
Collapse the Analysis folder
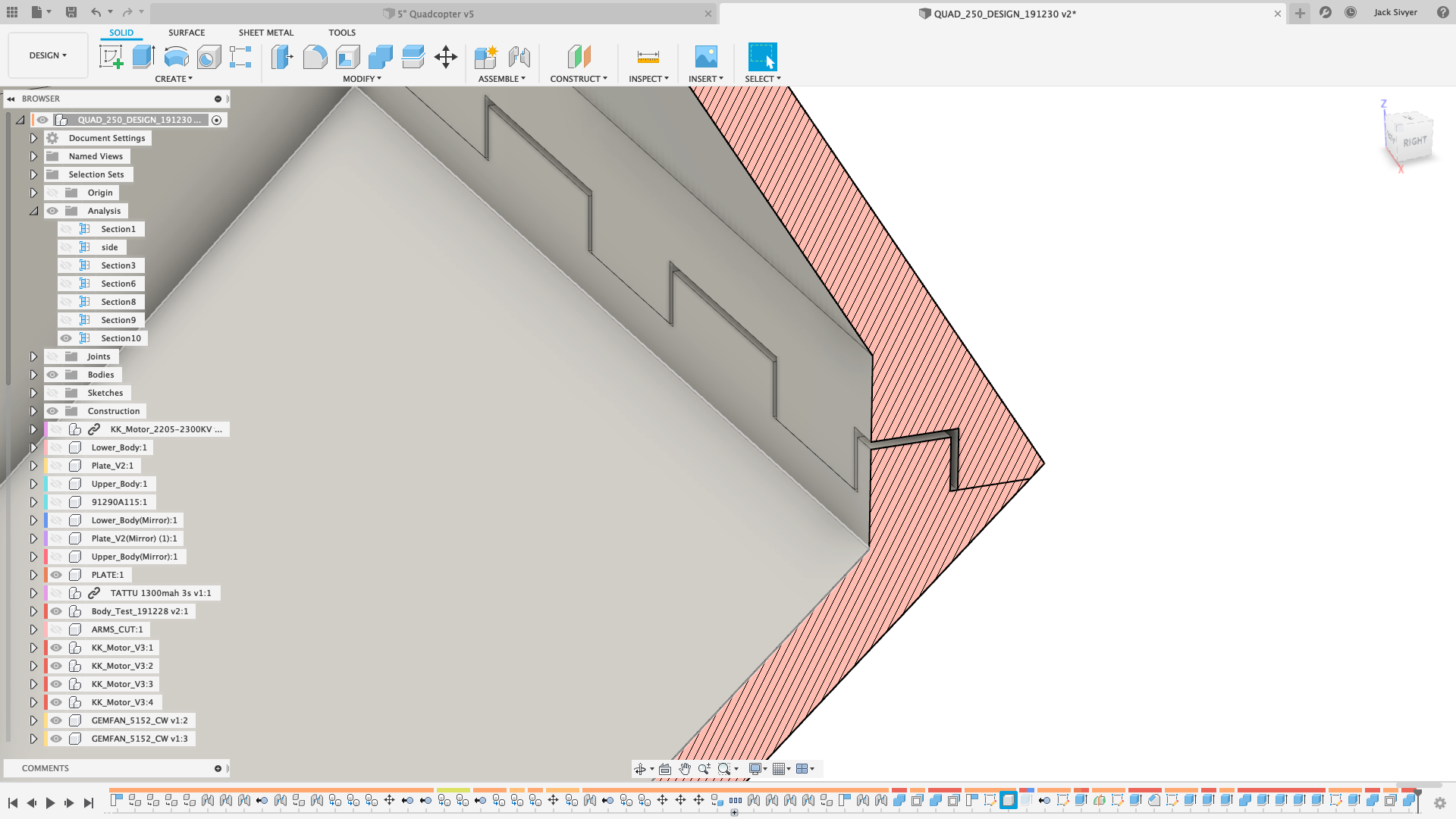[x=33, y=211]
